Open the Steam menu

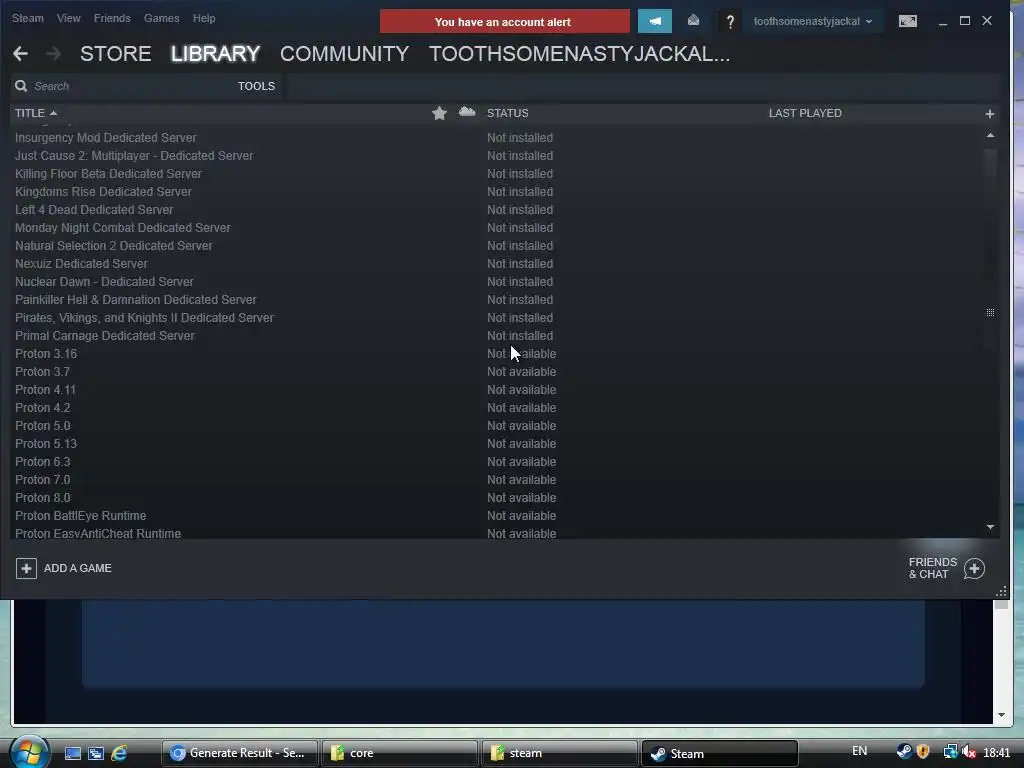pos(27,18)
